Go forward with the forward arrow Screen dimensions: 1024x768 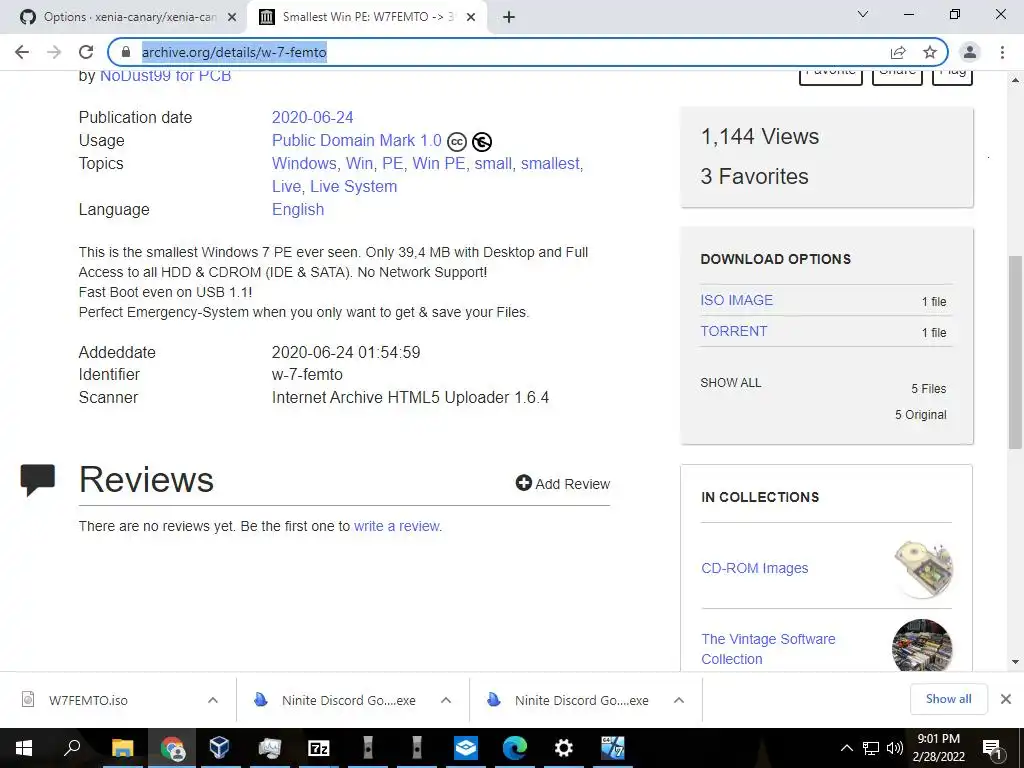[x=54, y=52]
